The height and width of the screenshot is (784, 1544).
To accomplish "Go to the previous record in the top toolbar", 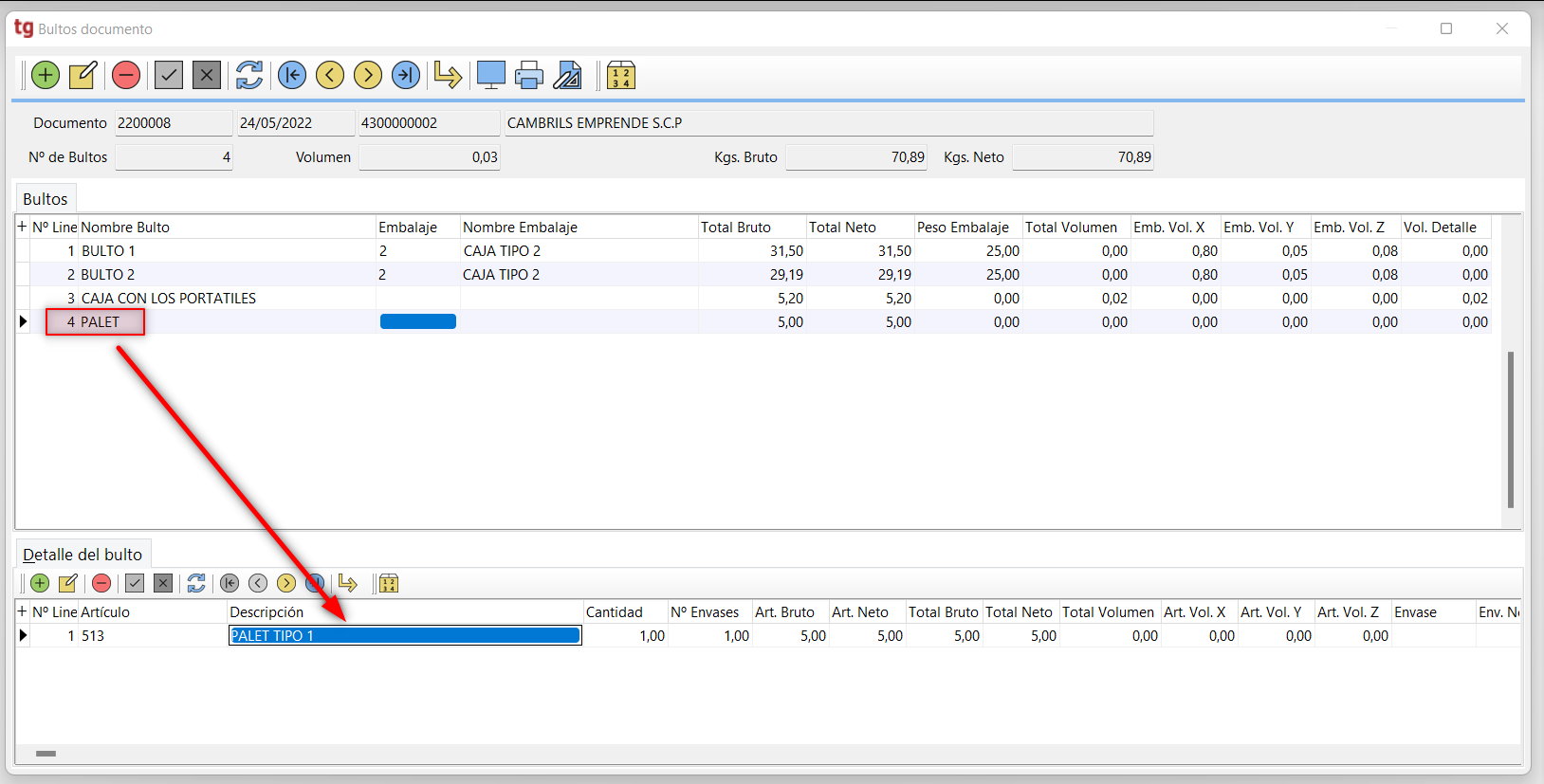I will click(x=330, y=75).
